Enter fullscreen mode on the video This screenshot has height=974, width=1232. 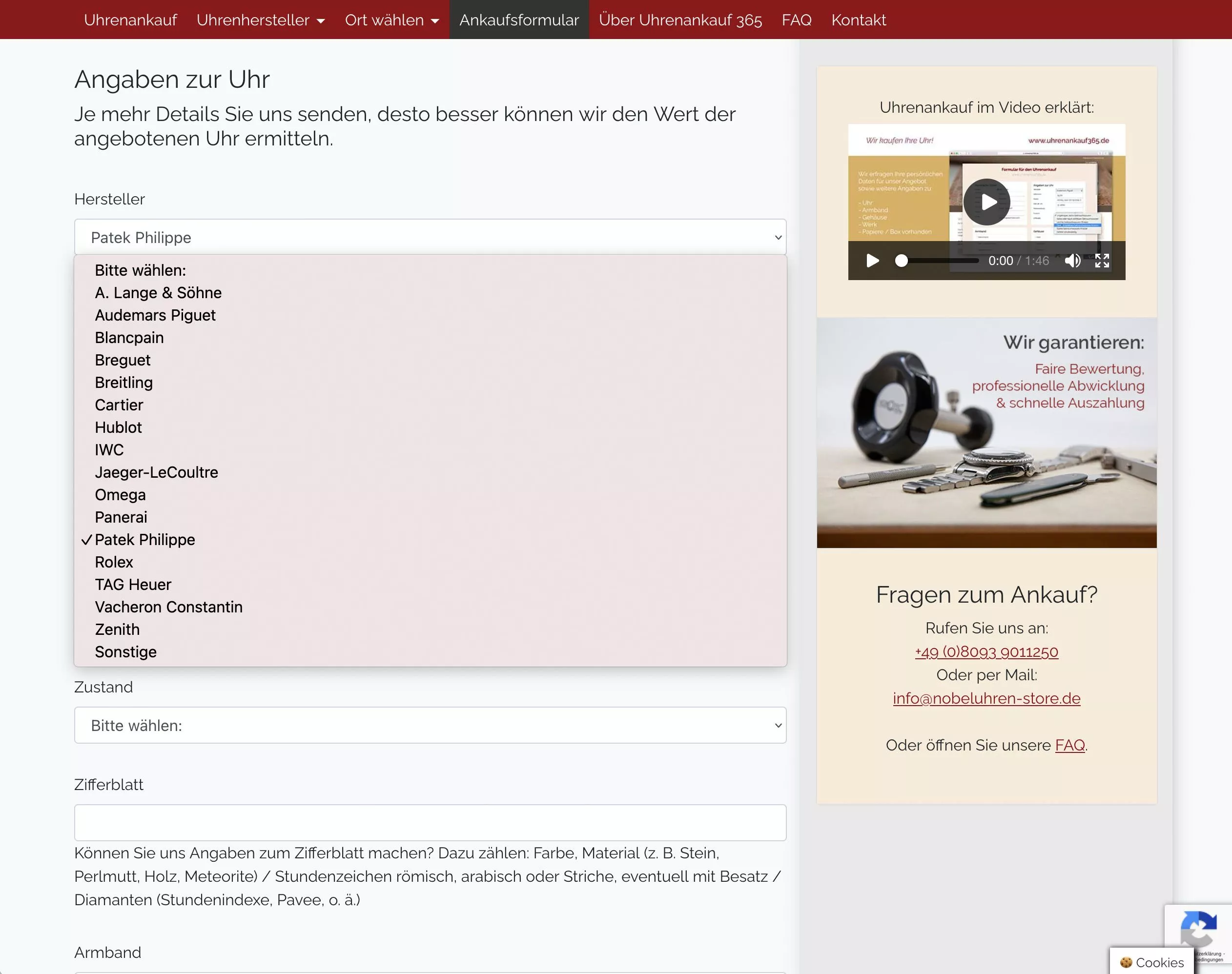coord(1102,261)
